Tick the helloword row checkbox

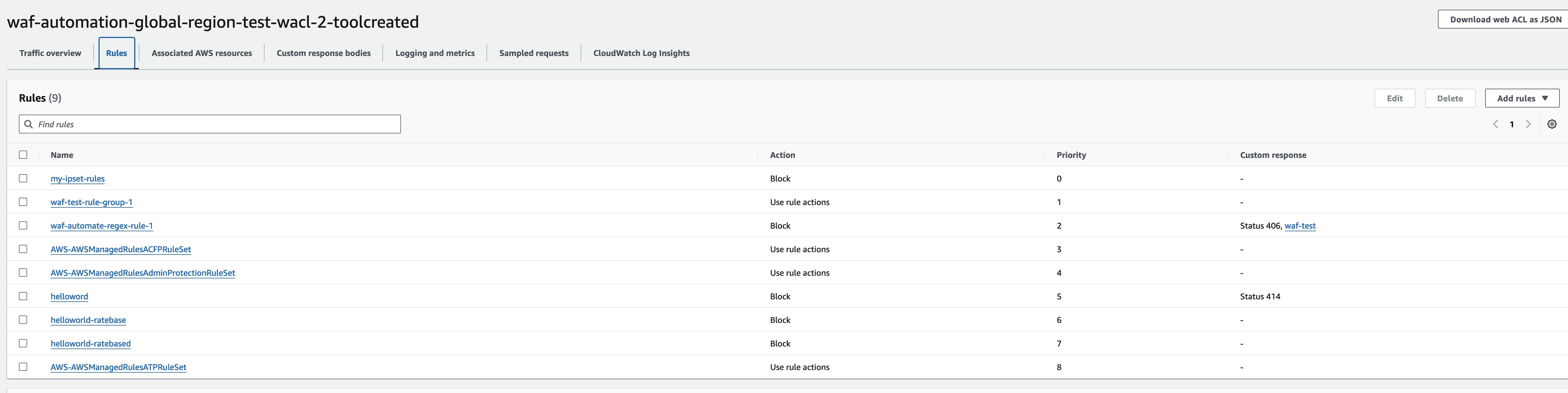click(23, 296)
